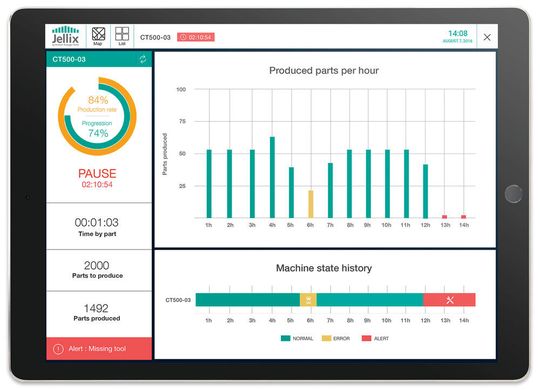
Task: Click the CT500-03 row label in state history
Action: (178, 300)
